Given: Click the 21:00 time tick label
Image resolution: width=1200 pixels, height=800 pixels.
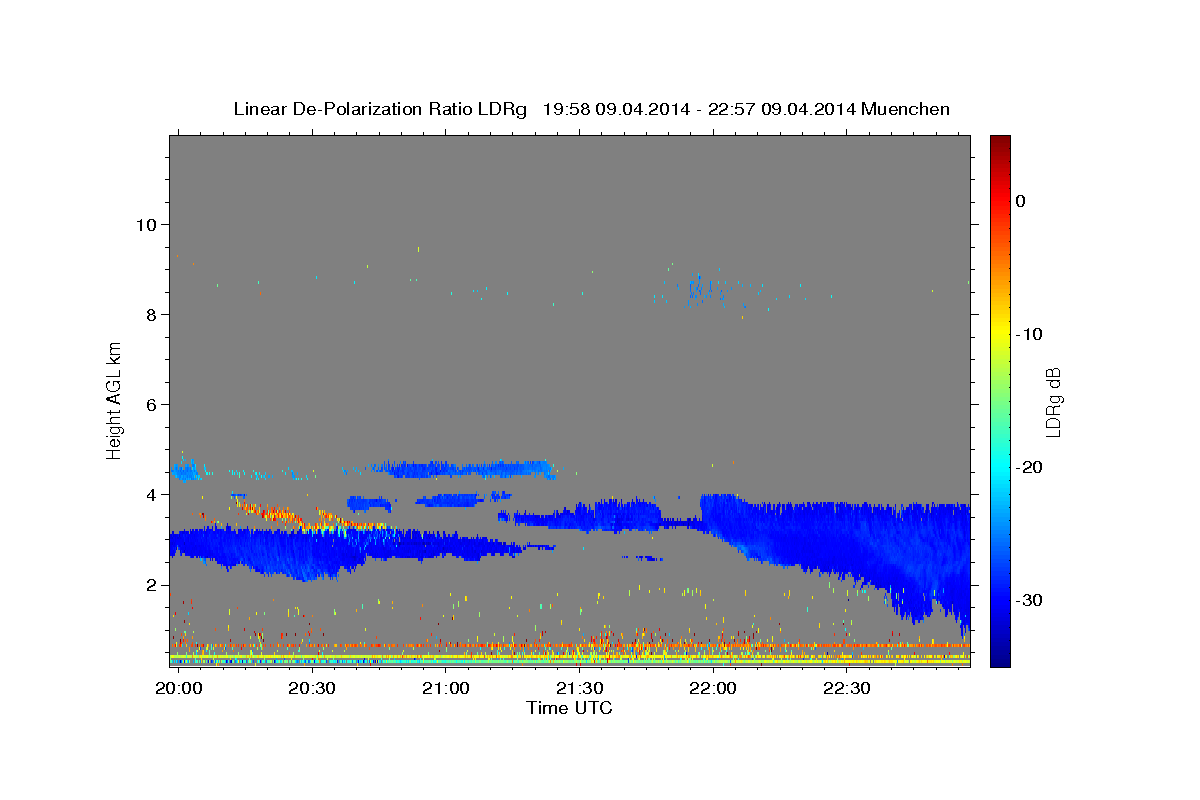Looking at the screenshot, I should click(445, 688).
